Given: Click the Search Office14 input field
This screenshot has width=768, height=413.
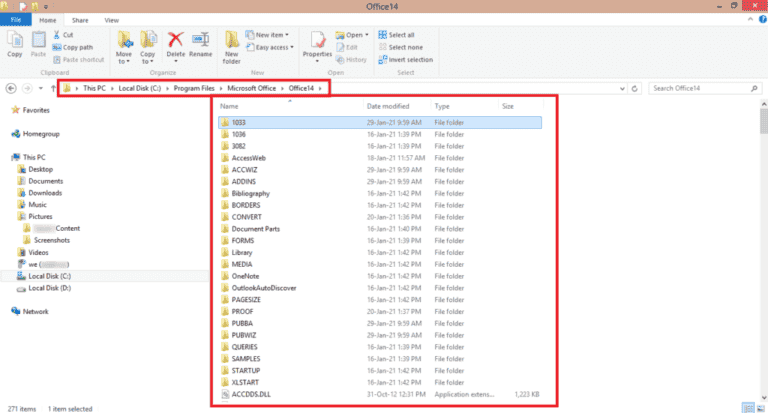Looking at the screenshot, I should [700, 88].
